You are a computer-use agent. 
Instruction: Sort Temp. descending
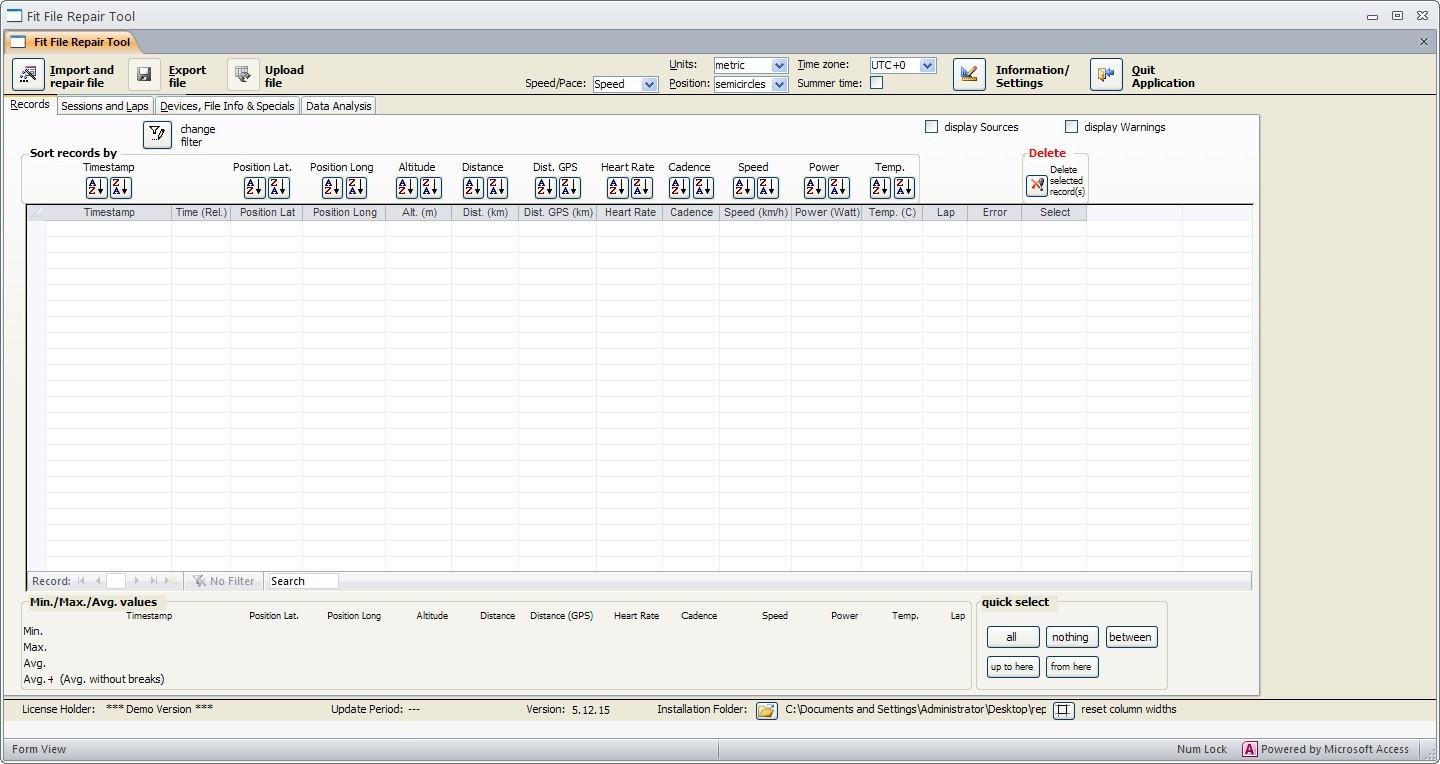coord(904,187)
